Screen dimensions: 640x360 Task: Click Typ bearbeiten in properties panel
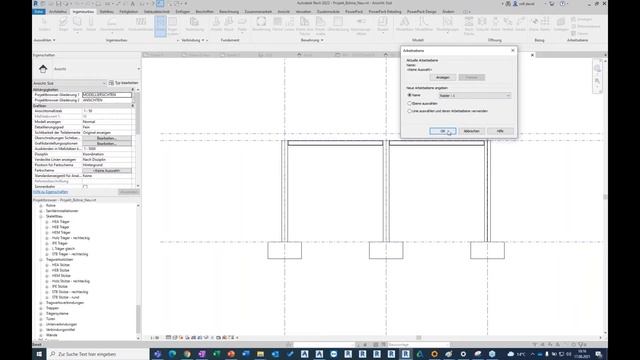pyautogui.click(x=124, y=83)
